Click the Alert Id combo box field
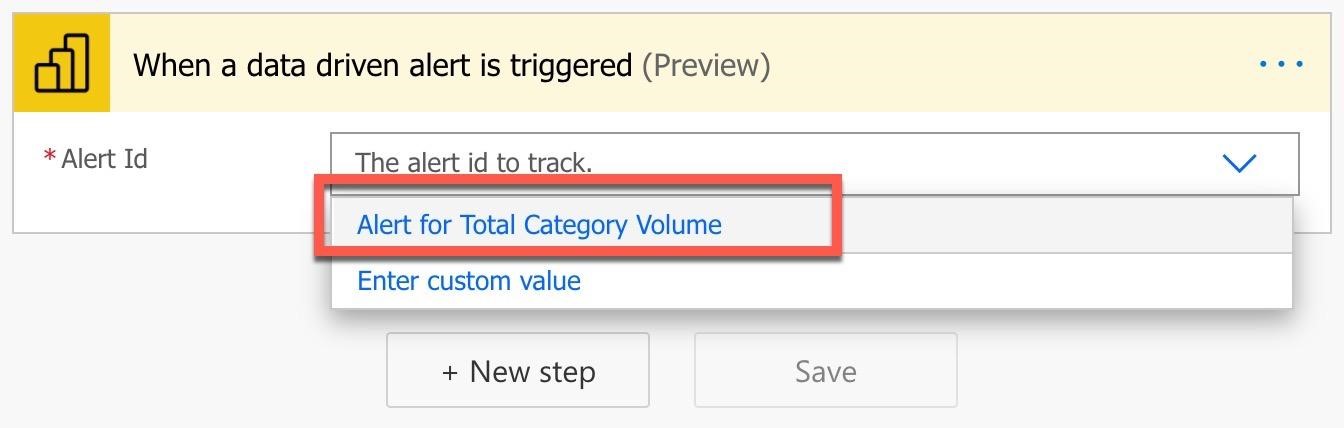This screenshot has height=428, width=1344. coord(780,162)
